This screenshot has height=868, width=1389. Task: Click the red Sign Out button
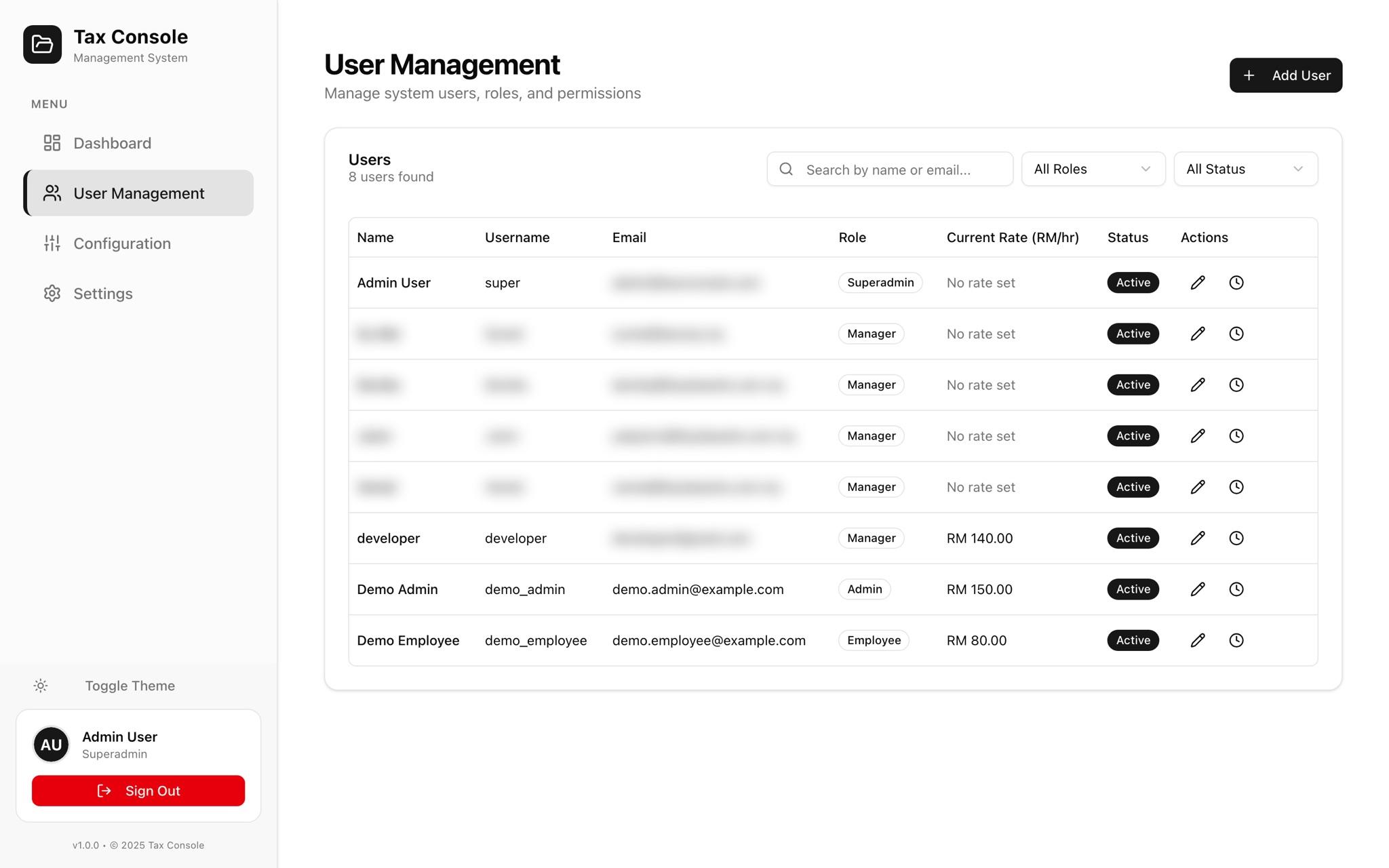[138, 791]
